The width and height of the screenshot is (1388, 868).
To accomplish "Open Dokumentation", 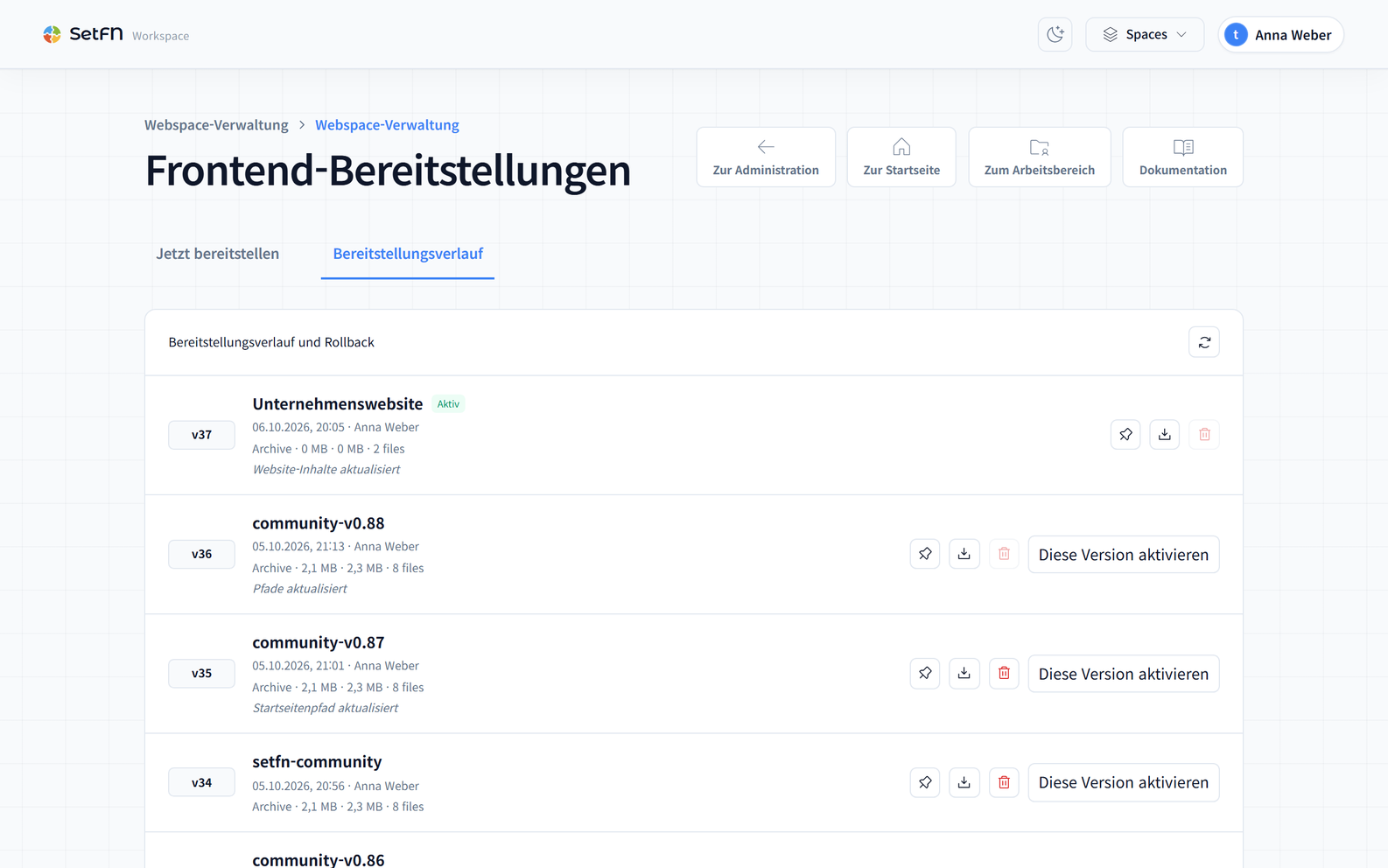I will click(1183, 157).
